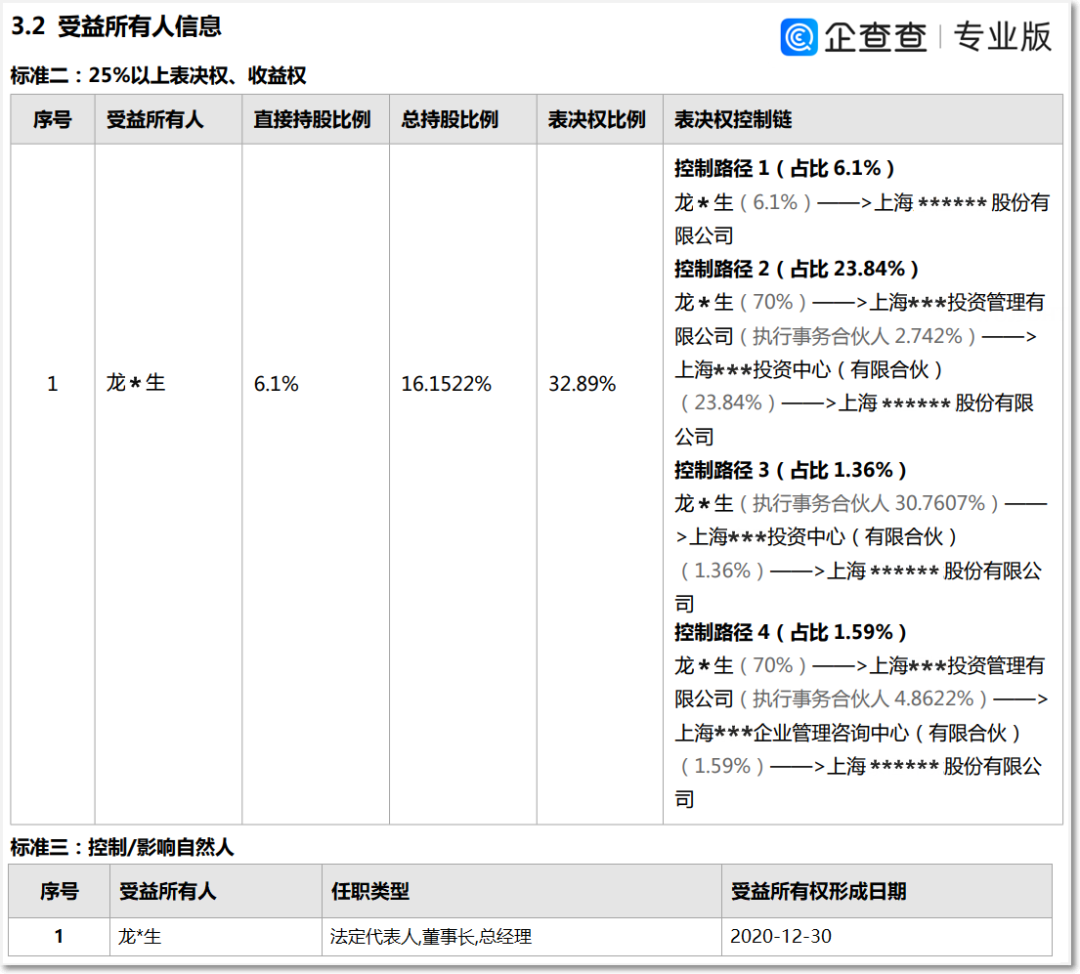Click 龙*生 in the 标准二 table

pos(135,383)
